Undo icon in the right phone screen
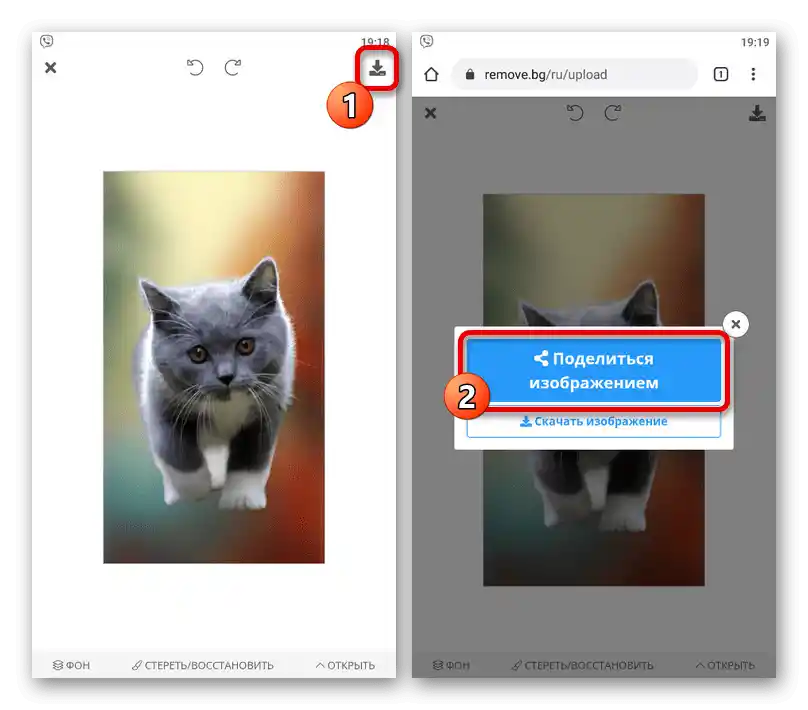Image resolution: width=808 pixels, height=710 pixels. tap(575, 113)
